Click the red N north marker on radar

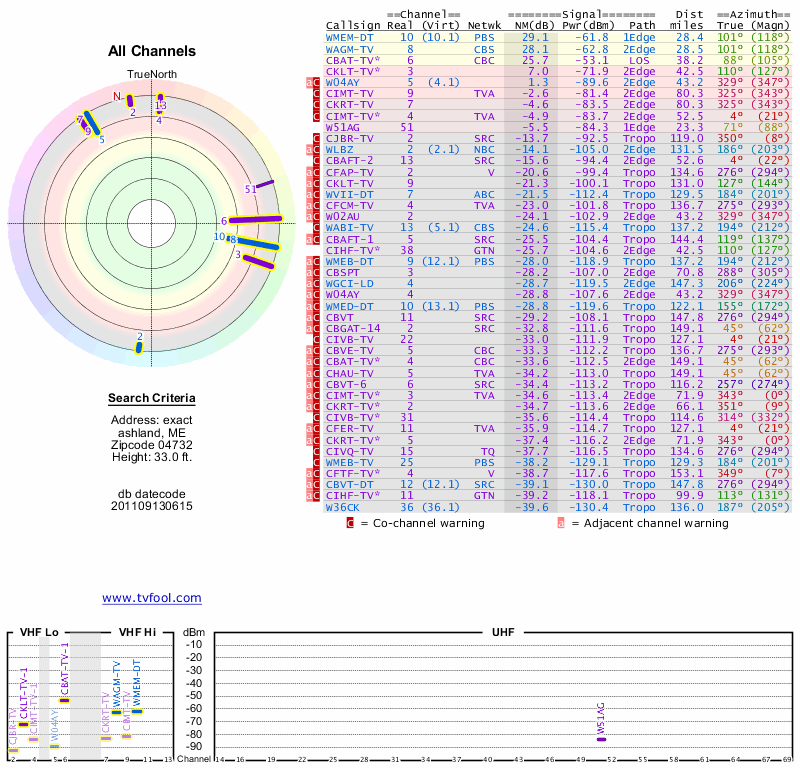(x=116, y=97)
